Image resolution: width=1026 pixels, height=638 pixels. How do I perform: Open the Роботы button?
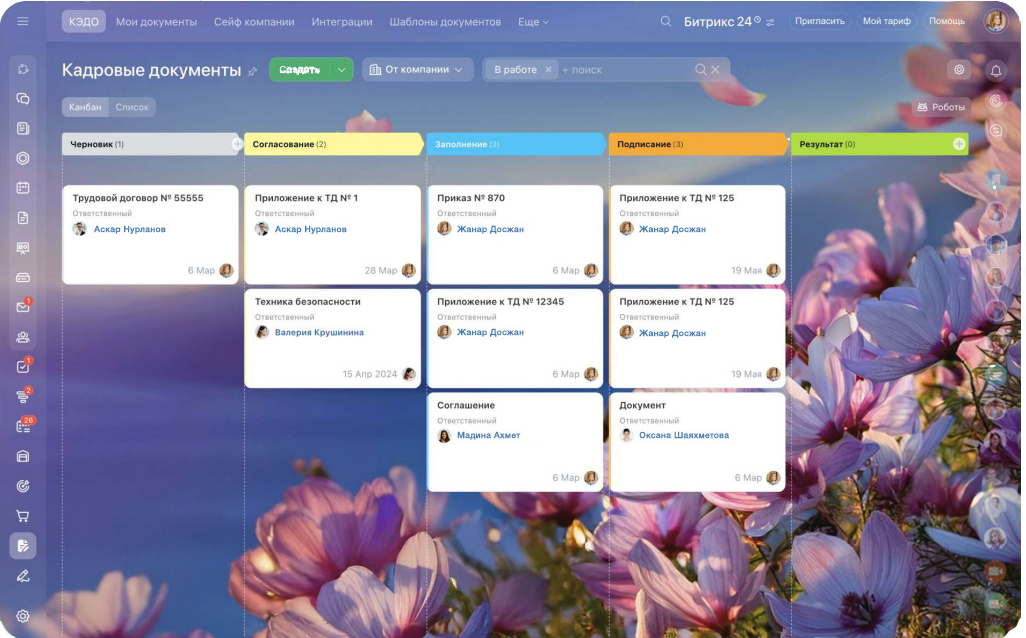[940, 107]
